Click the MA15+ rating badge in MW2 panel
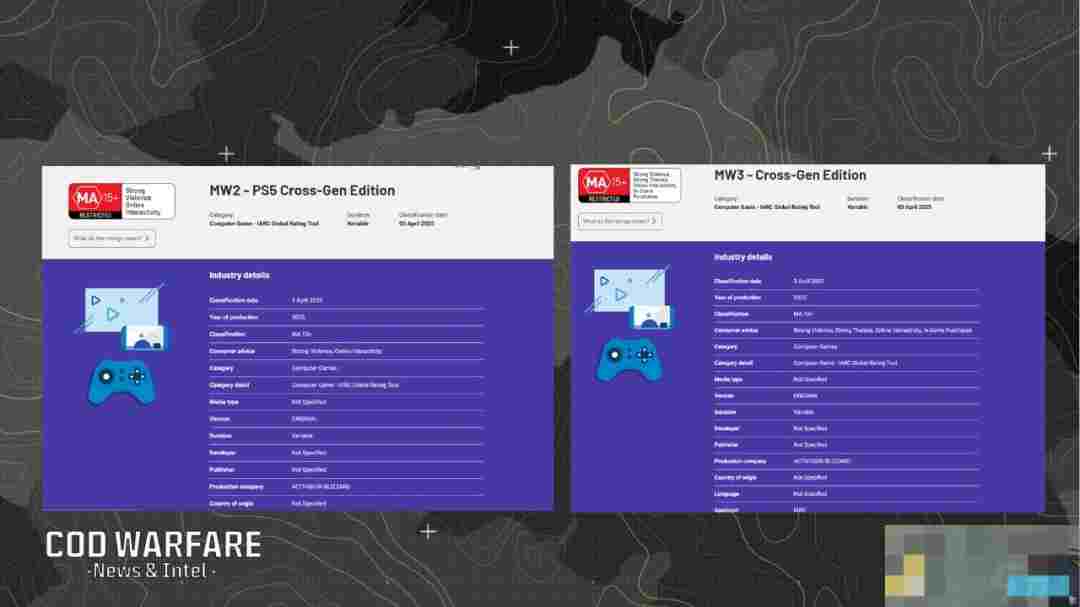 (121, 200)
